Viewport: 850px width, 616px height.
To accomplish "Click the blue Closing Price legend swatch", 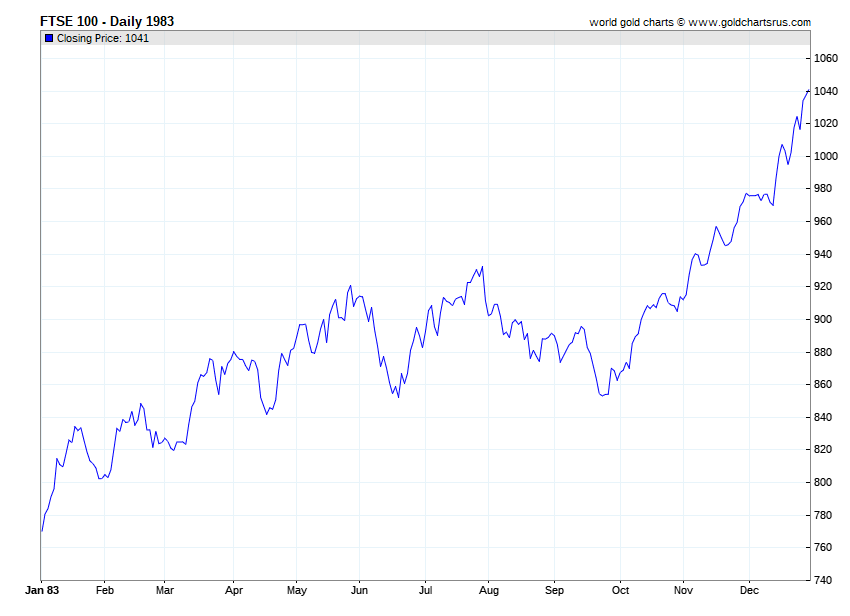I will (49, 38).
